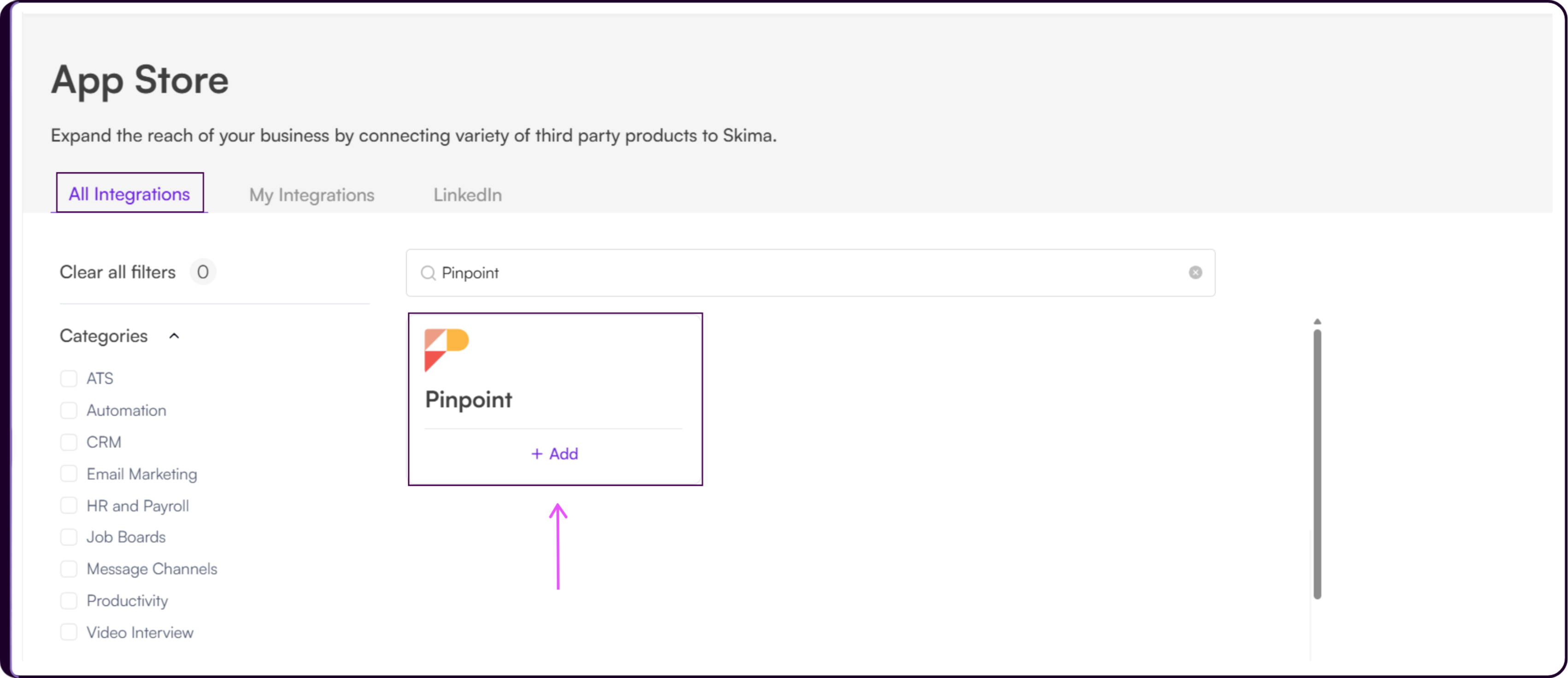Click the filter count badge 0

click(x=203, y=272)
